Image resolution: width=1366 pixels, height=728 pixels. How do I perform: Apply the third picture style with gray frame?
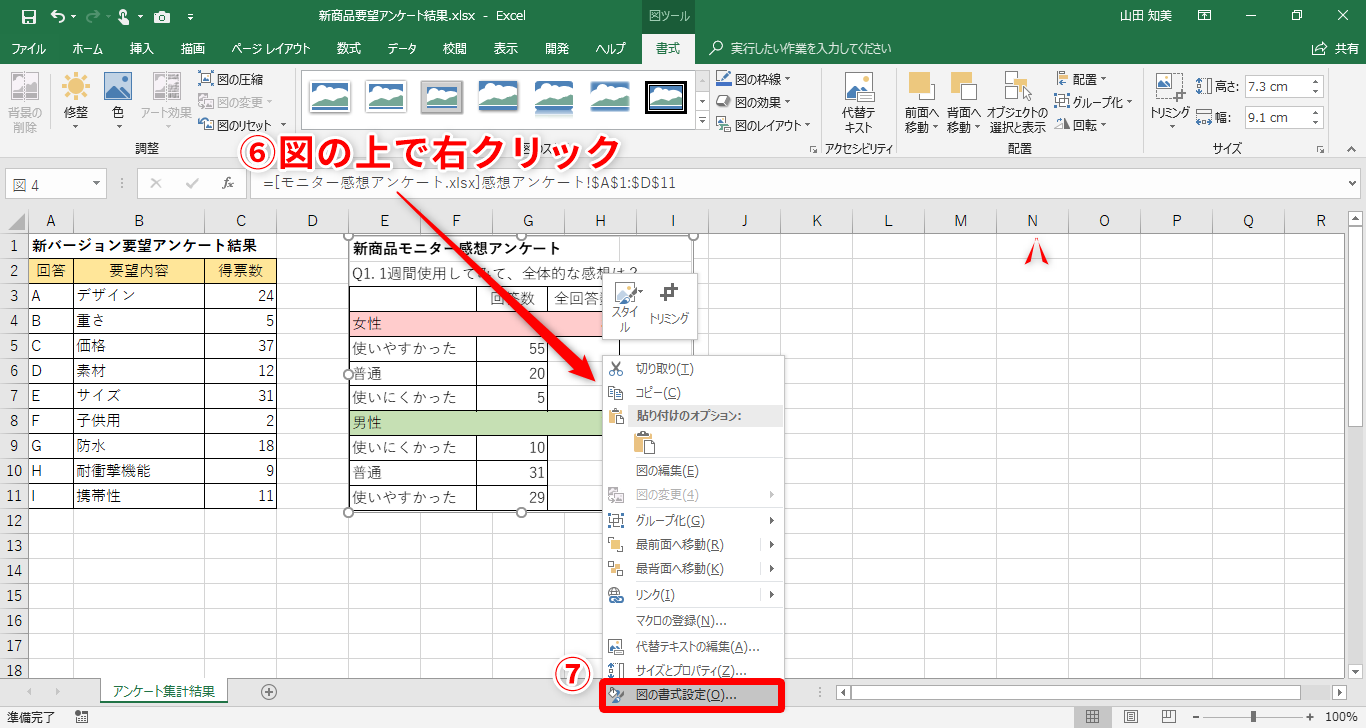click(x=441, y=97)
